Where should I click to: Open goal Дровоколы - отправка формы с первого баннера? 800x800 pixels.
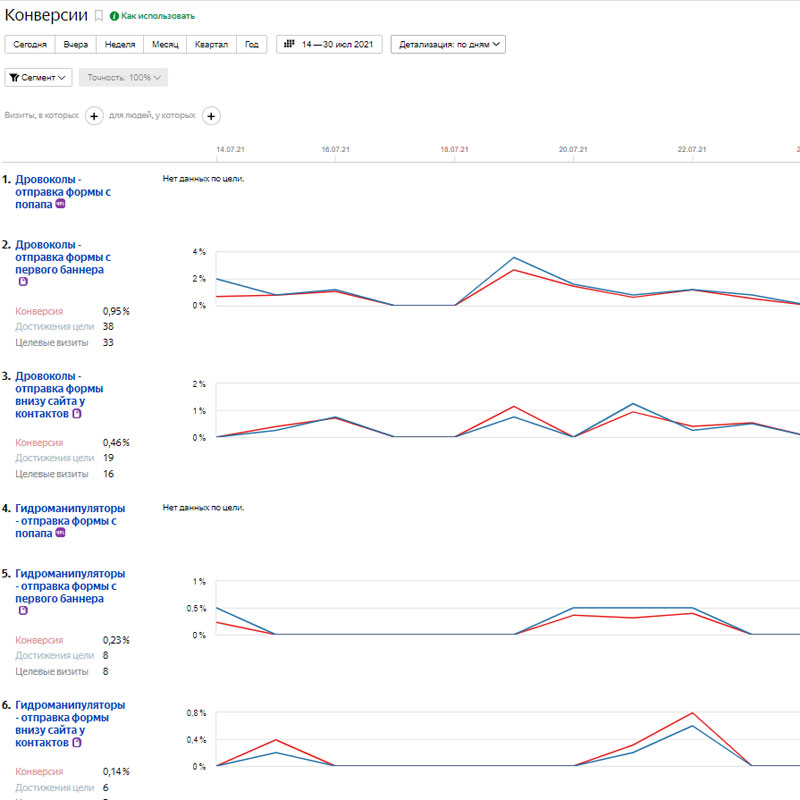[x=62, y=257]
